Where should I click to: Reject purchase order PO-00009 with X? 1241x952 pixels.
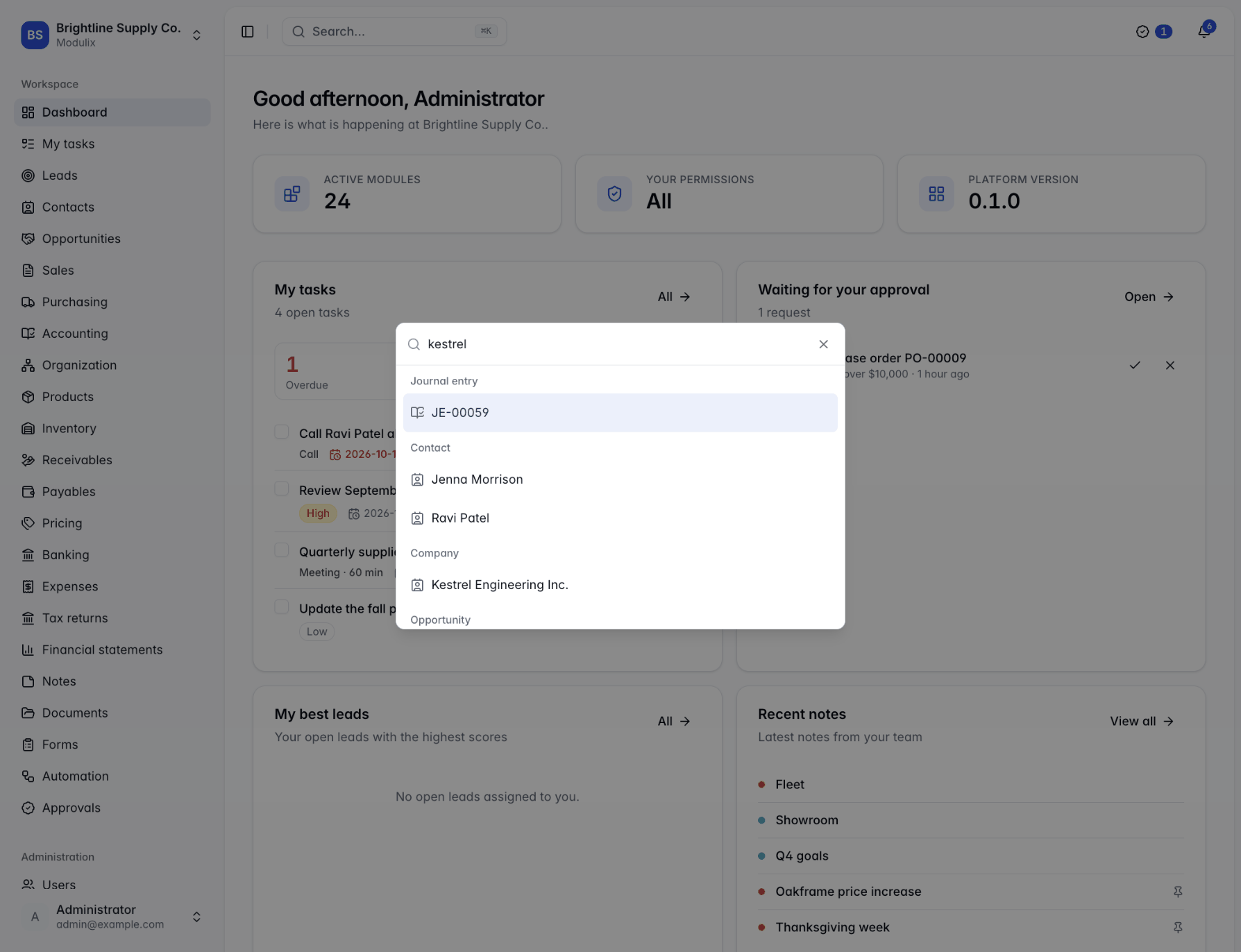(x=1170, y=365)
